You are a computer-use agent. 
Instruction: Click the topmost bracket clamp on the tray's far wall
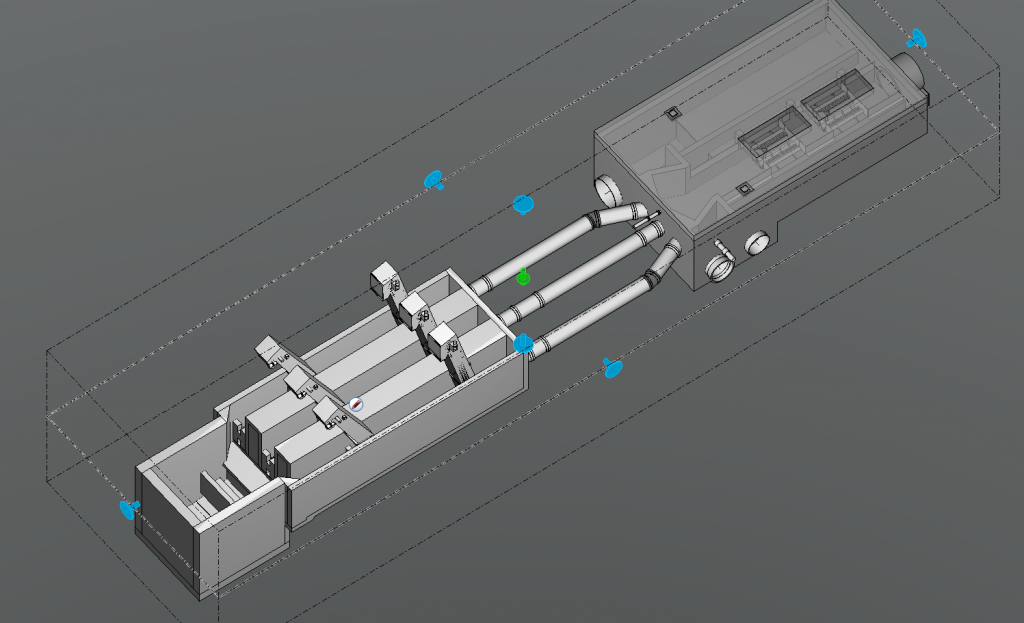coord(383,281)
